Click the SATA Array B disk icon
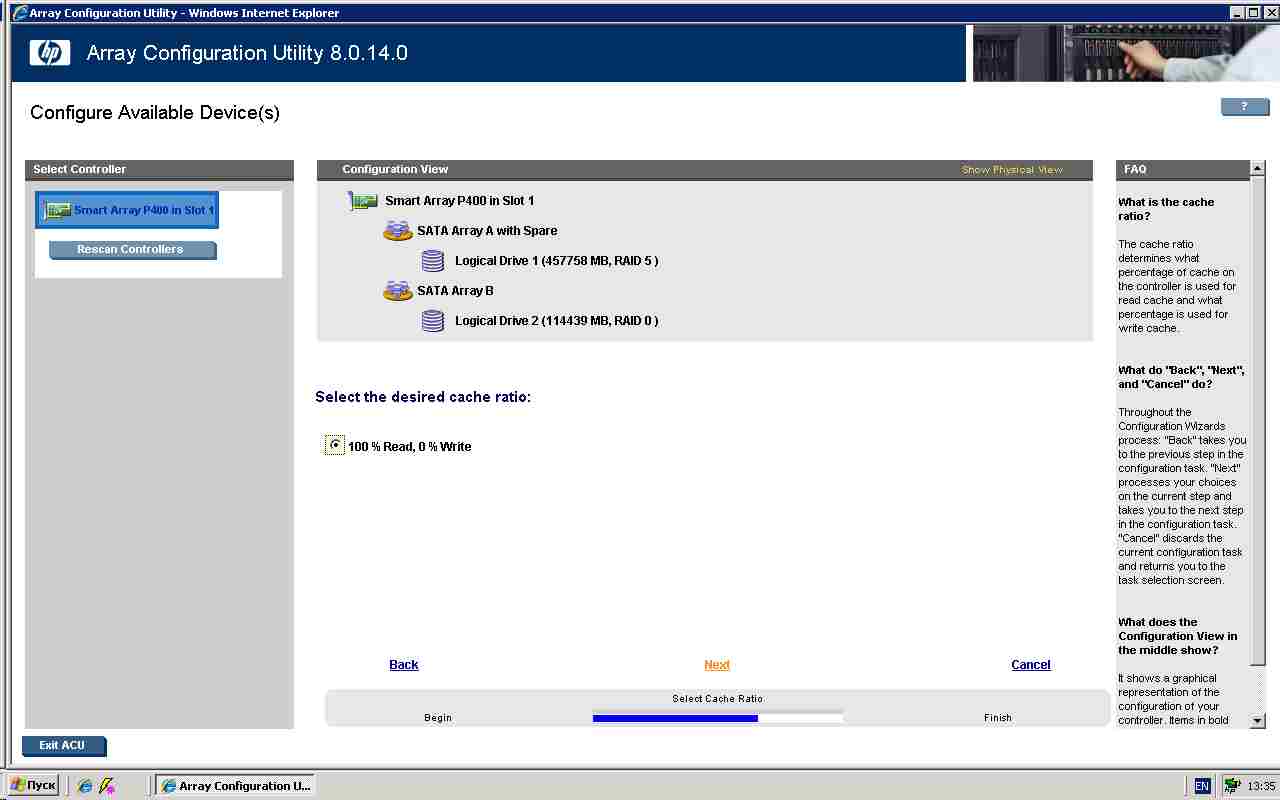 (397, 291)
